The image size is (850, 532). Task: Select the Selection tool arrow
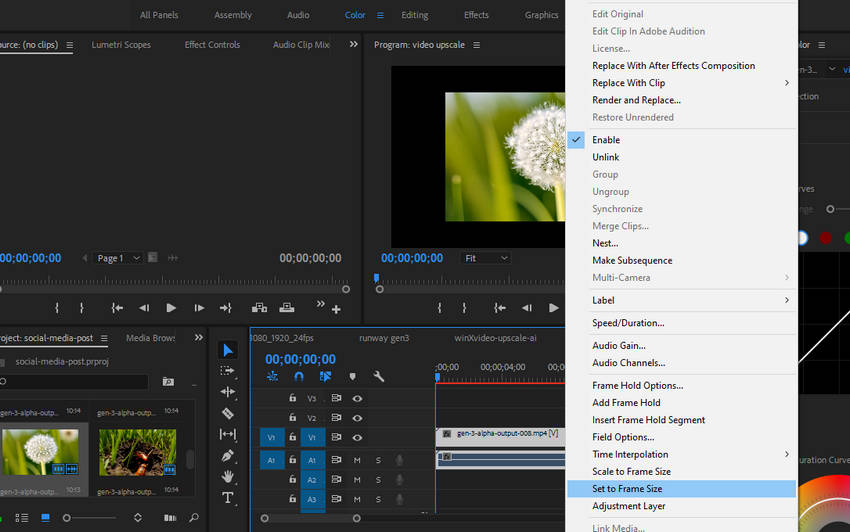tap(228, 350)
